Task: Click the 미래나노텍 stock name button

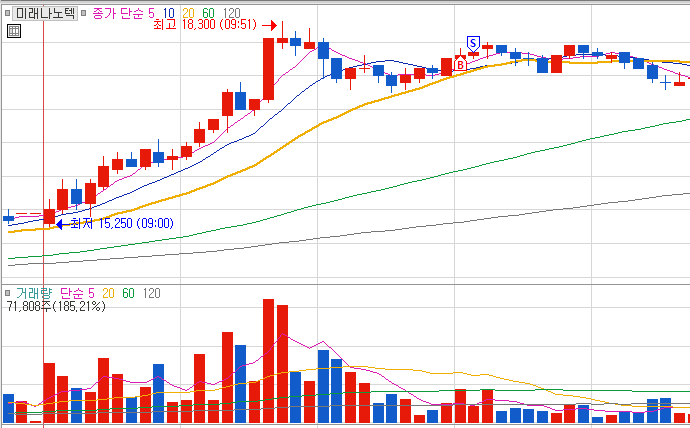Action: pos(45,14)
